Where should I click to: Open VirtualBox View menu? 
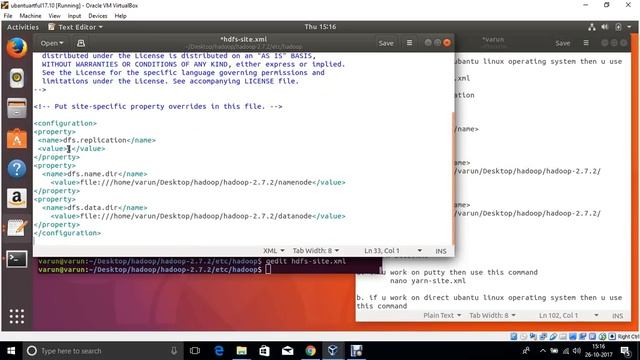54,16
